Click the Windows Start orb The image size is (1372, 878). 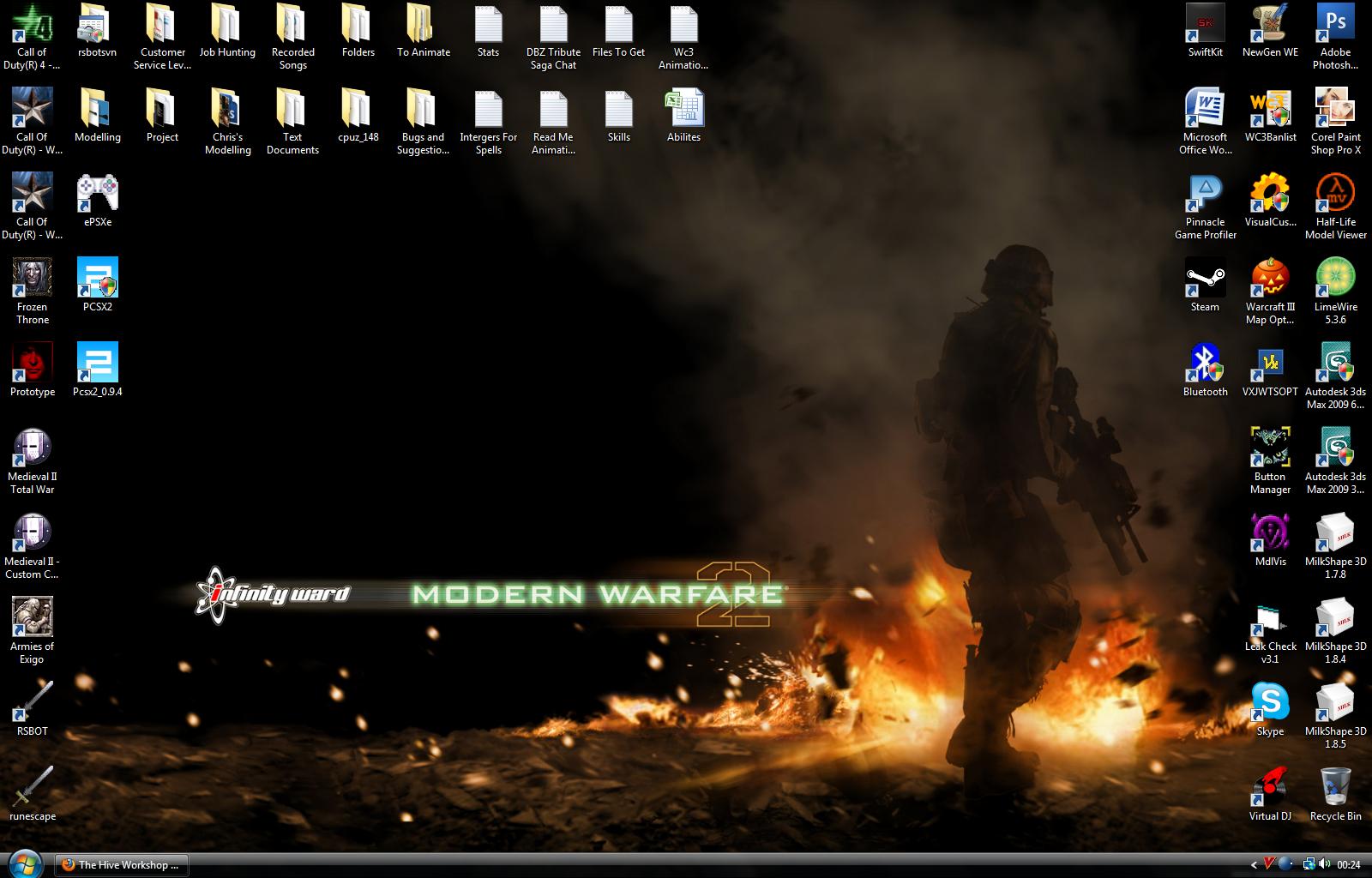coord(25,864)
